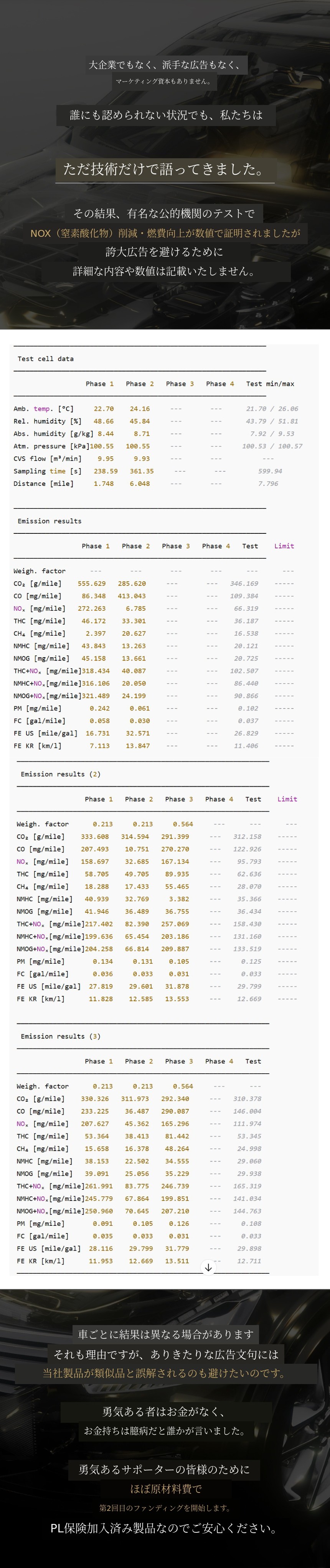Image resolution: width=330 pixels, height=1568 pixels.
Task: Click the gold text starting with 'NOX（窒素酸化物）削減'
Action: pyautogui.click(x=165, y=233)
